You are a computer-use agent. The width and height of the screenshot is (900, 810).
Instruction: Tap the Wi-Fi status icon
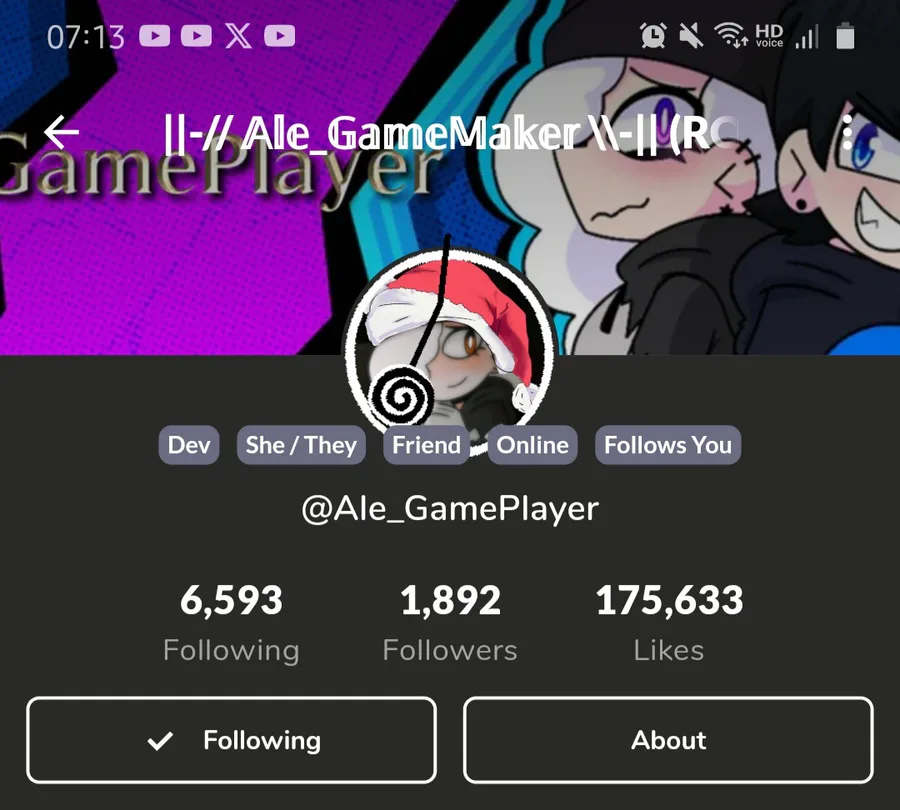[731, 34]
